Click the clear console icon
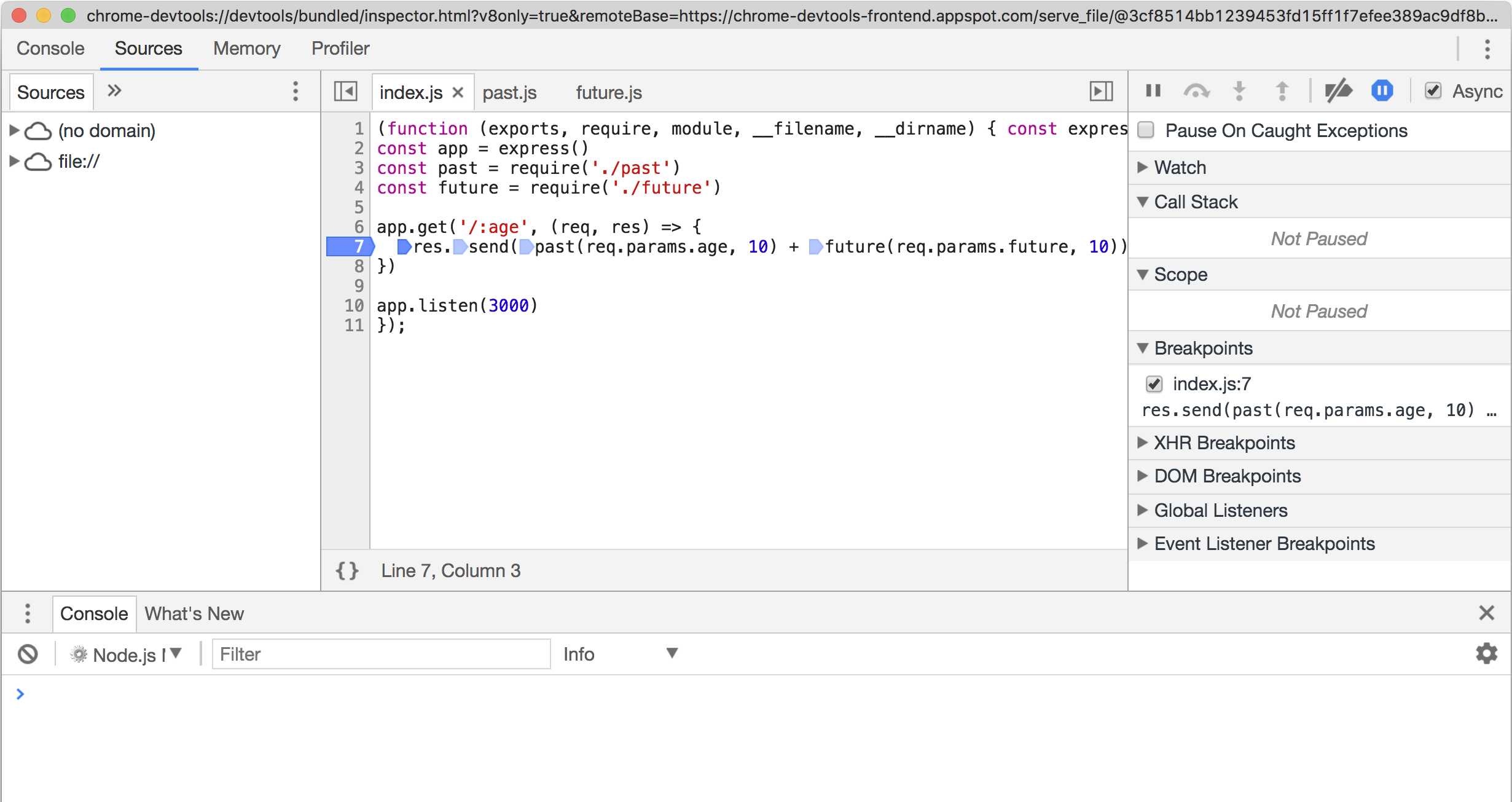 [x=28, y=654]
